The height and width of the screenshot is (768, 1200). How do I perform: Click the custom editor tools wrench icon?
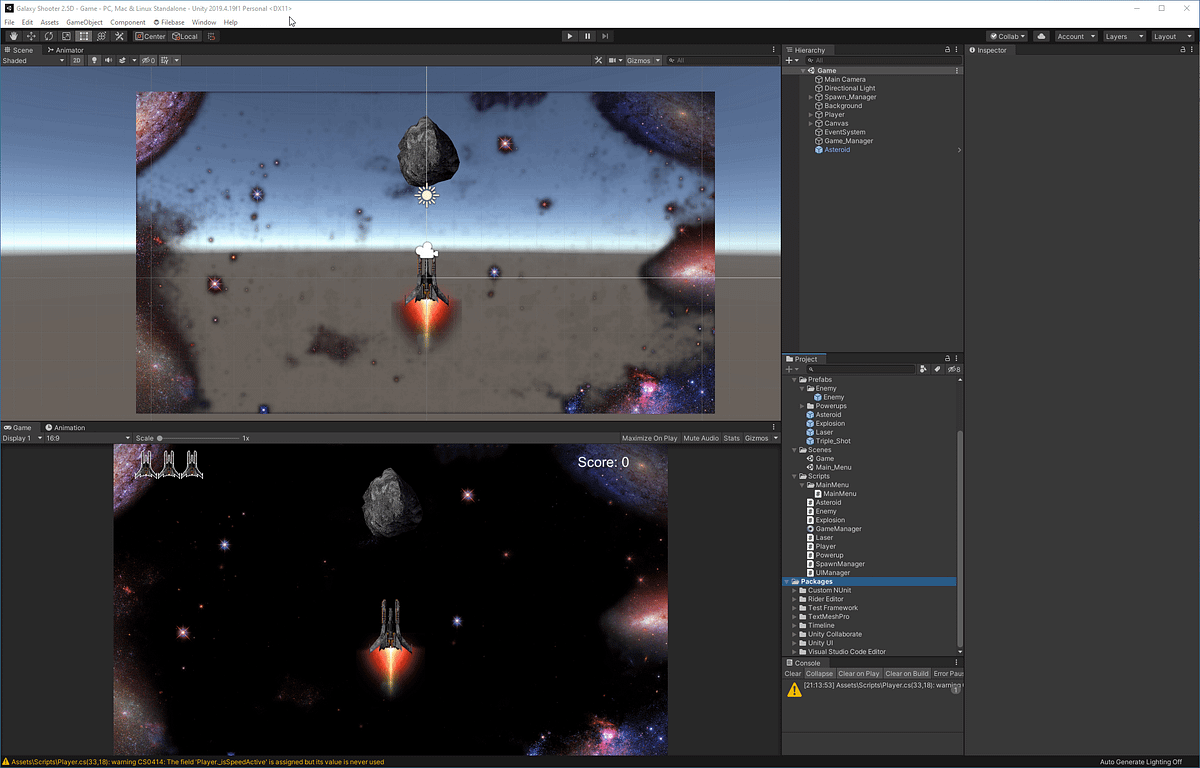click(119, 36)
